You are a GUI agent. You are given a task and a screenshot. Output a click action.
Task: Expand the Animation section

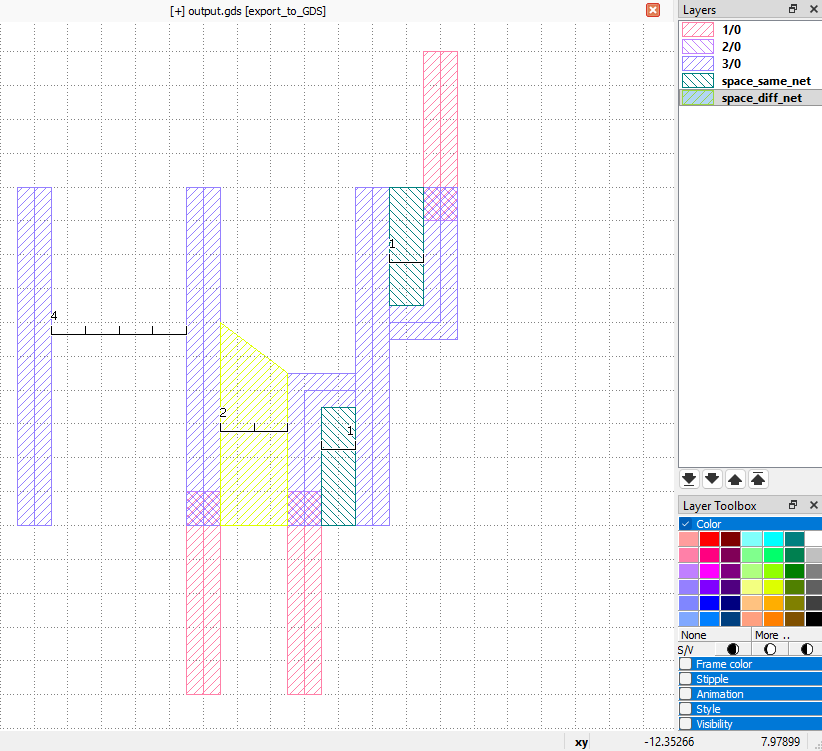[x=685, y=694]
